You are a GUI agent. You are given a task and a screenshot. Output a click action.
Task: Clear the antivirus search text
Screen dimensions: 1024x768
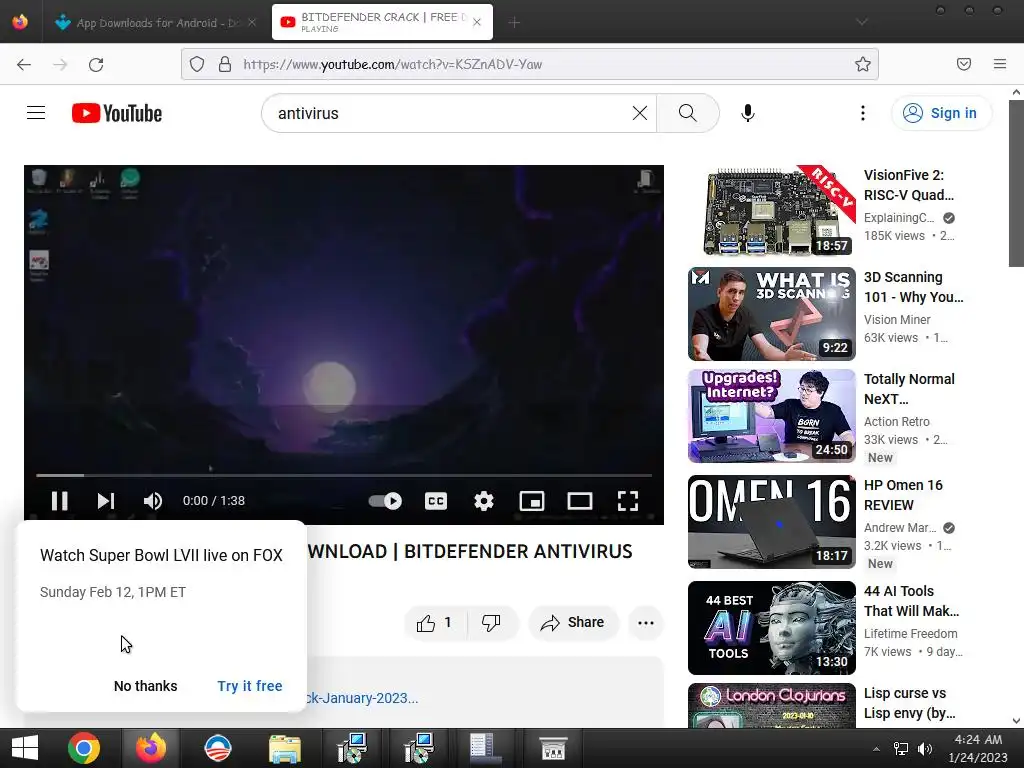click(640, 113)
